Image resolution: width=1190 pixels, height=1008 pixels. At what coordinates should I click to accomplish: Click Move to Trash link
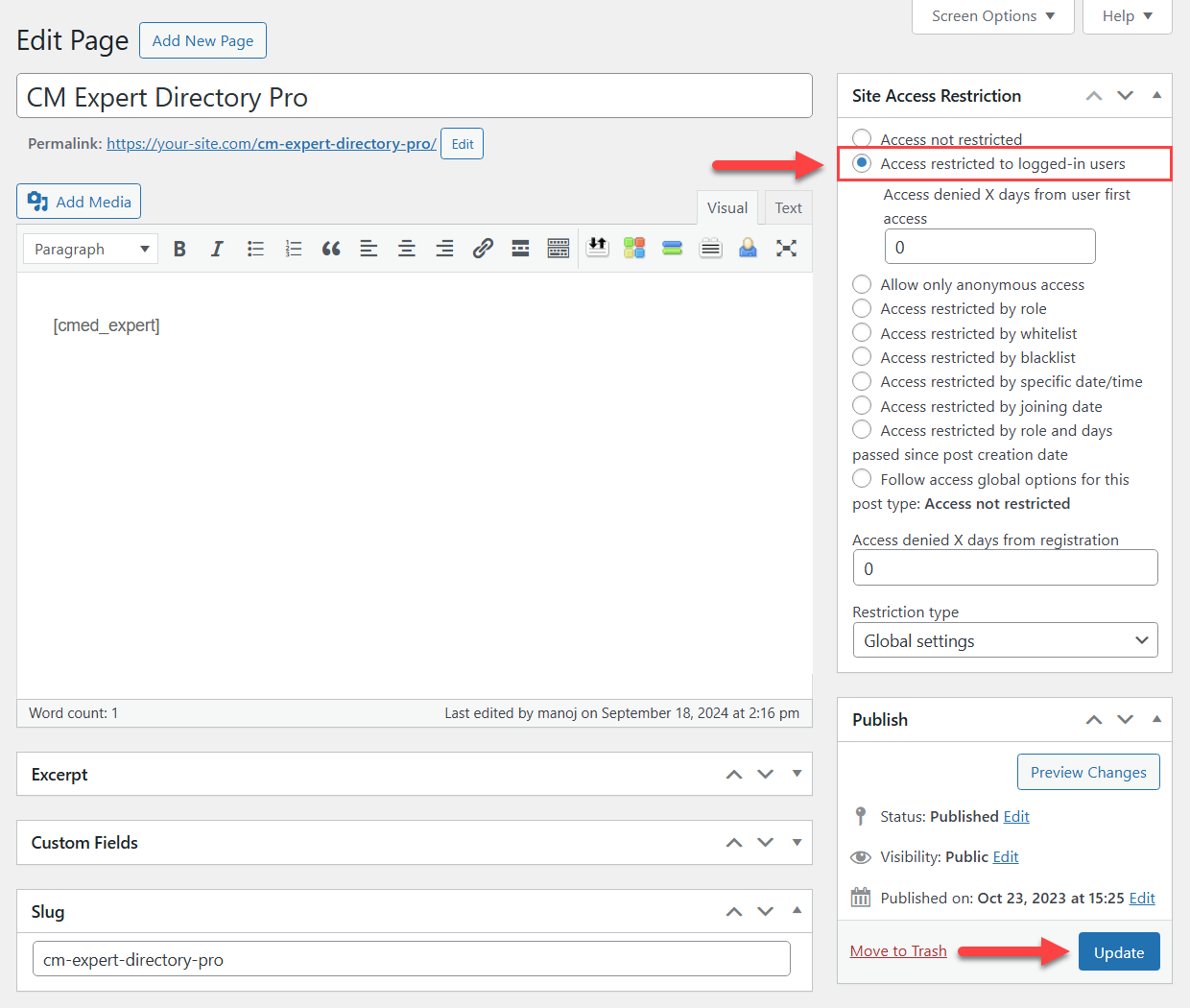(898, 951)
